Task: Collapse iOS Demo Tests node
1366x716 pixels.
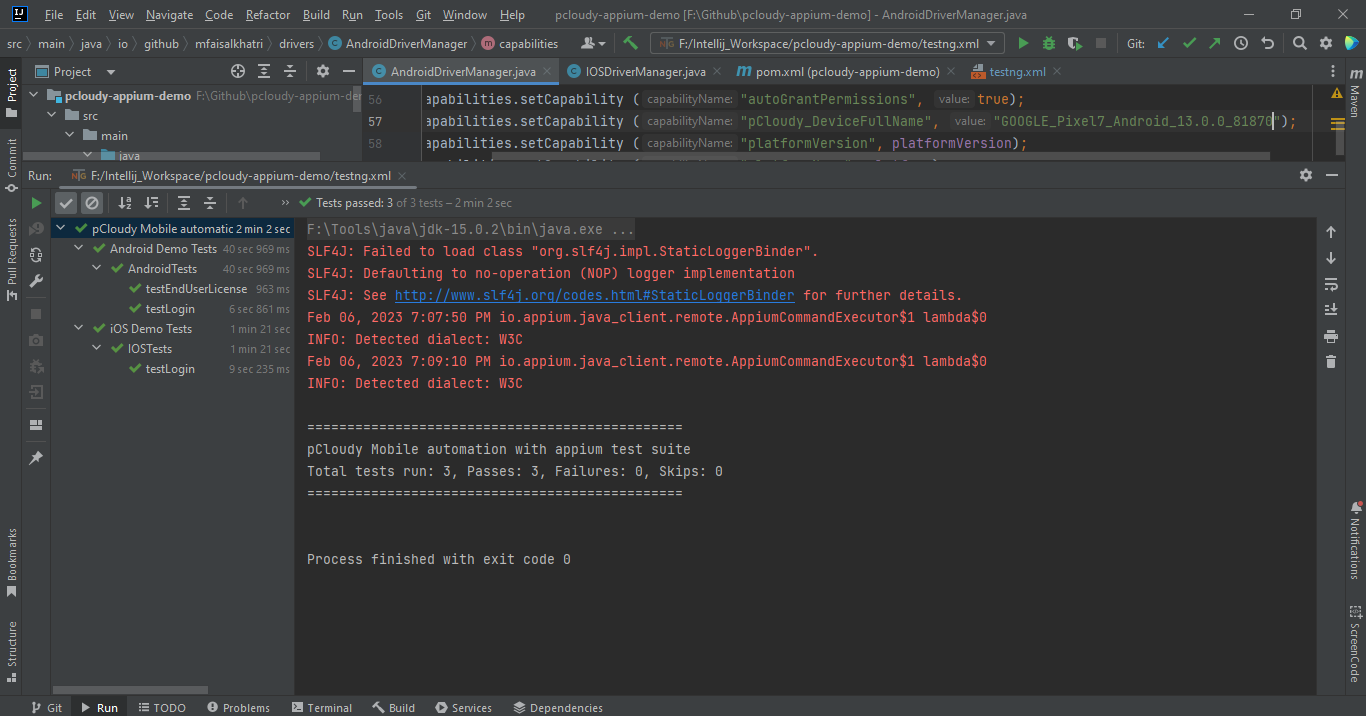Action: (x=79, y=329)
